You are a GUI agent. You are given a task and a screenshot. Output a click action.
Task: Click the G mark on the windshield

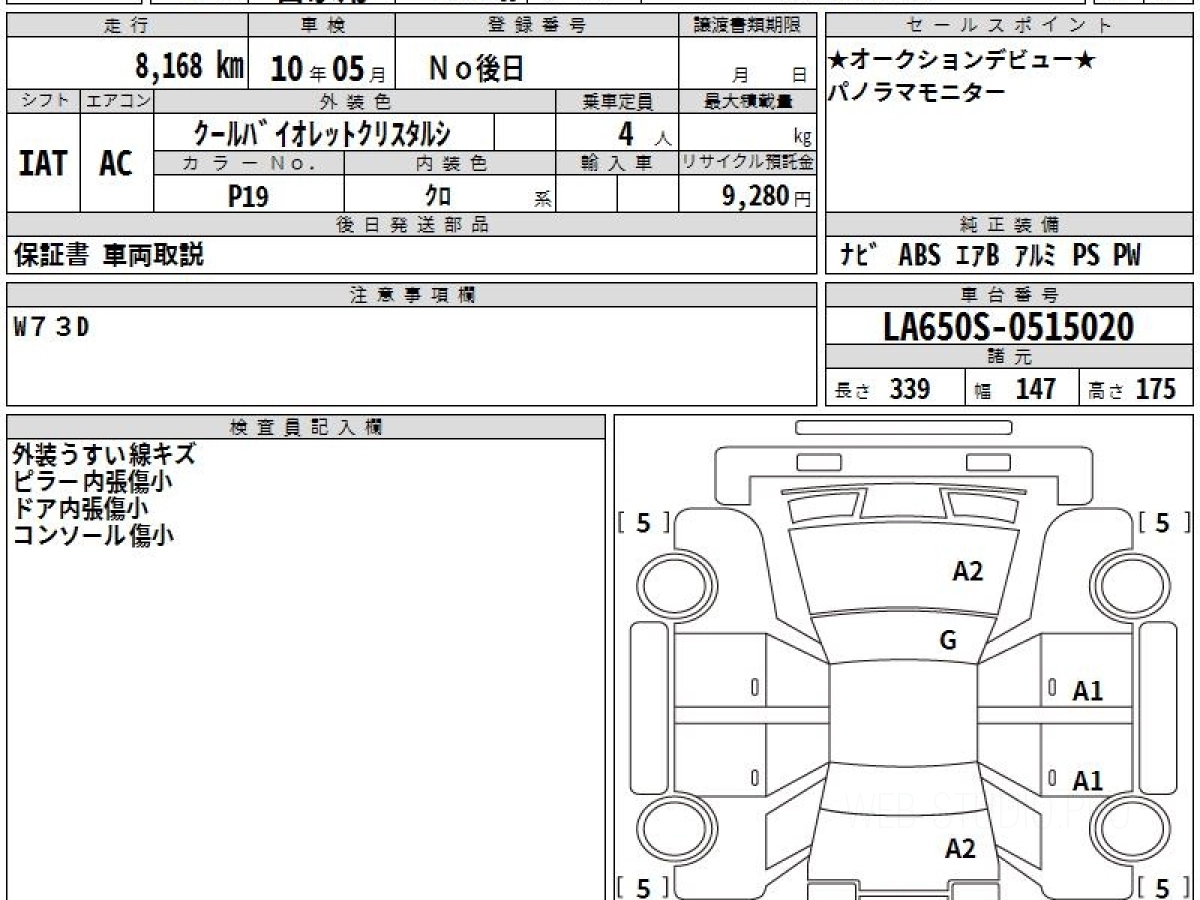tap(948, 642)
